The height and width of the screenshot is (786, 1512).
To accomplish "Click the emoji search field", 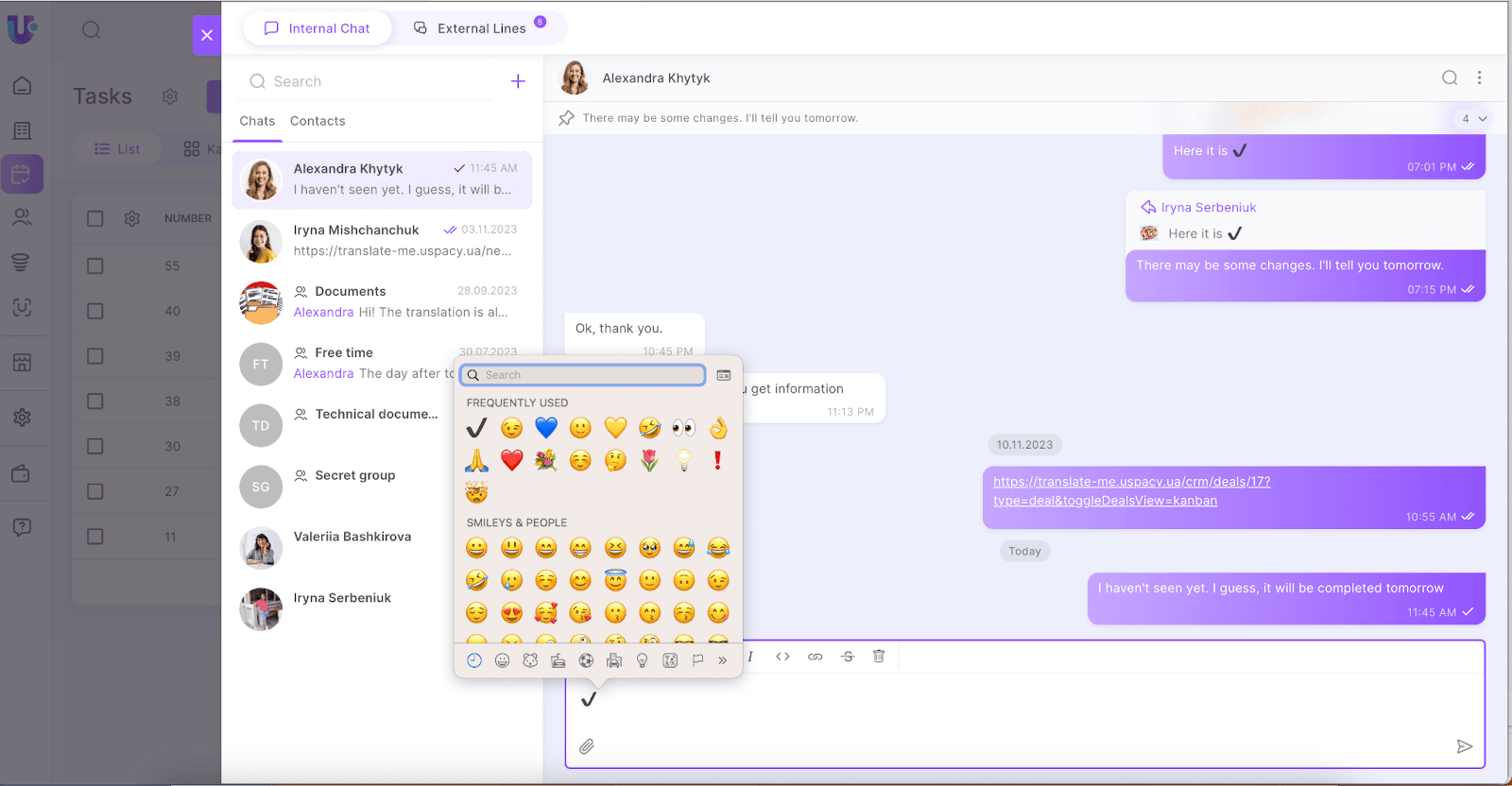I will (591, 375).
